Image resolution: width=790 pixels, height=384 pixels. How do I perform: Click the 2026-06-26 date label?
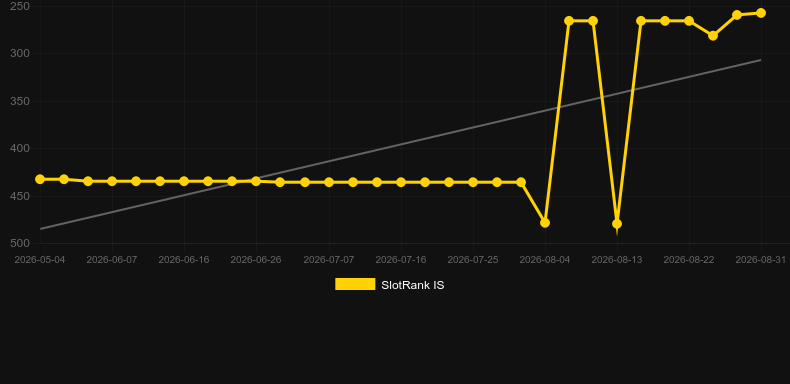pyautogui.click(x=256, y=260)
